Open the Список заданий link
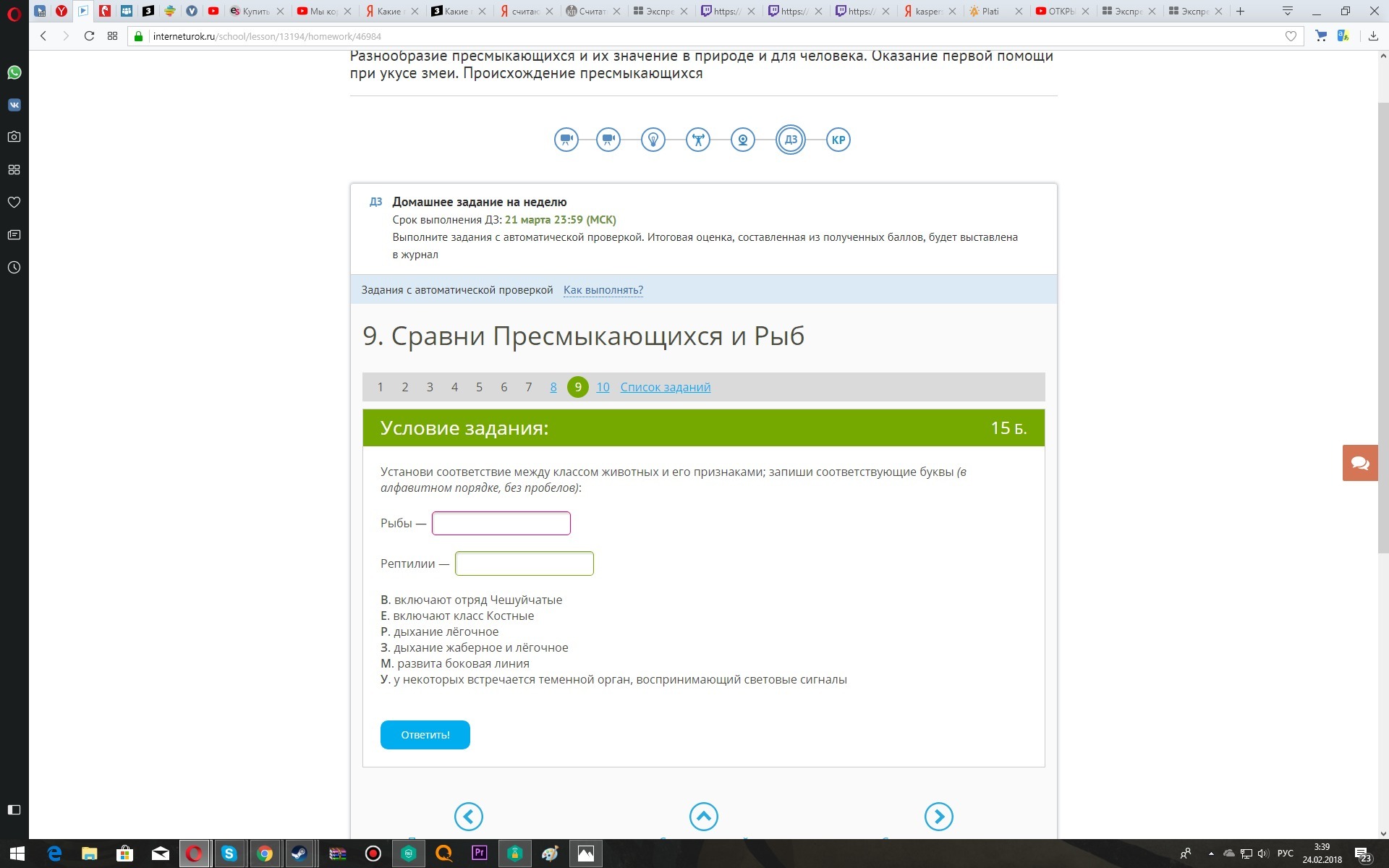 pyautogui.click(x=665, y=387)
